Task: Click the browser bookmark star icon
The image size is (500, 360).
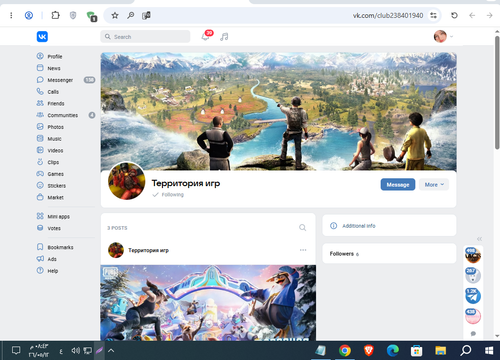Action: [115, 15]
